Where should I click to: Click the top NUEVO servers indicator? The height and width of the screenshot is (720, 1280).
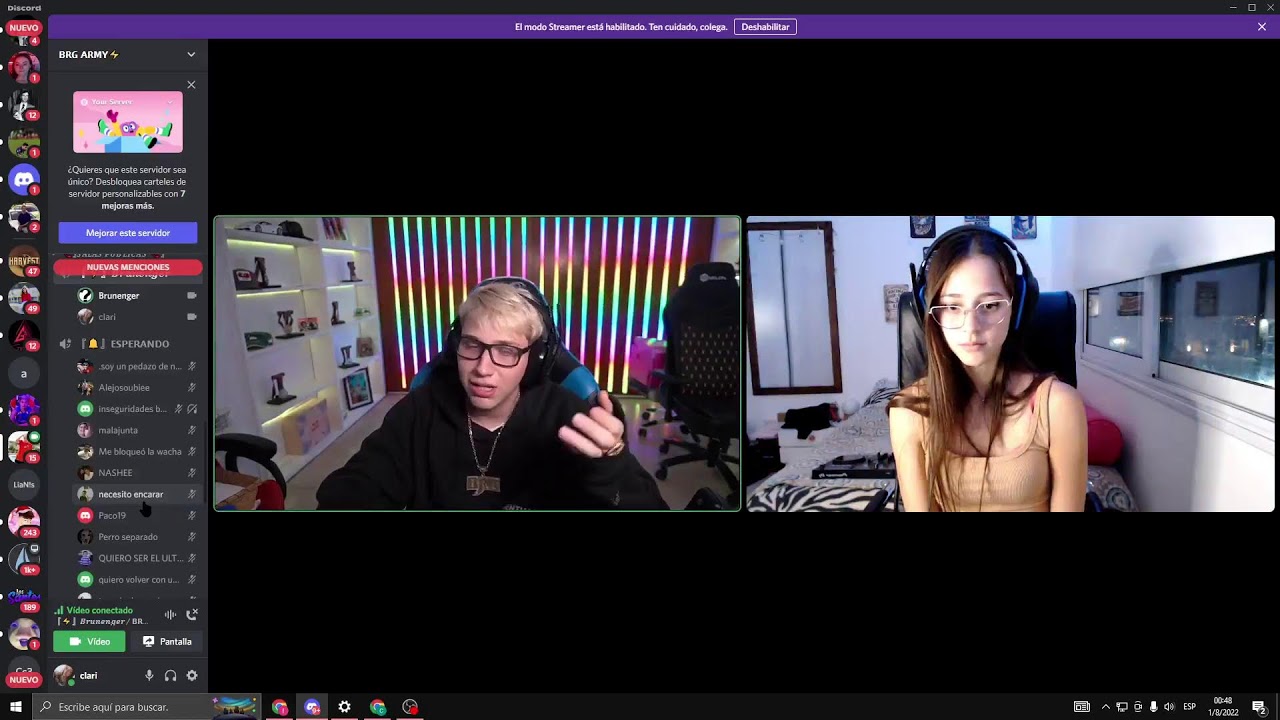point(24,28)
